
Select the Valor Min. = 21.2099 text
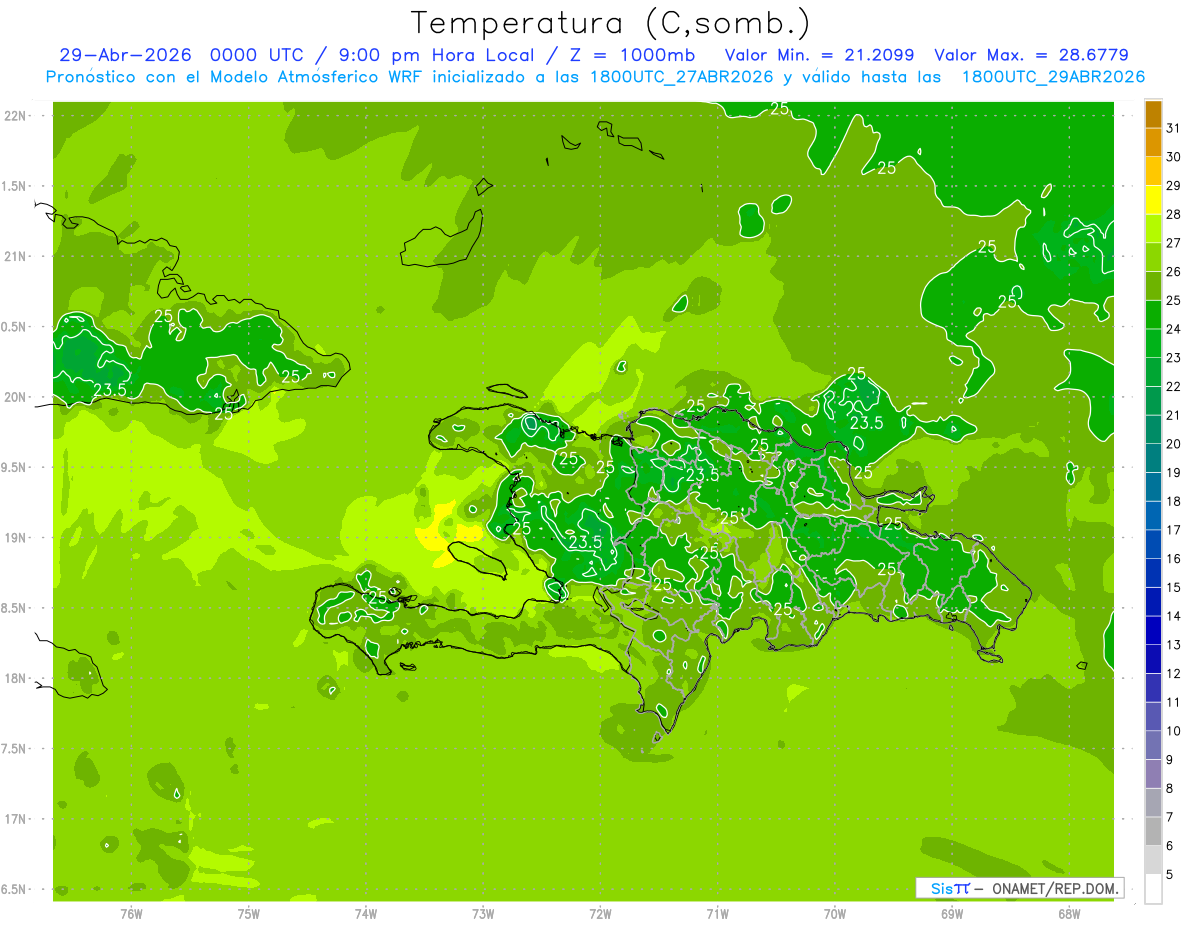coord(819,55)
